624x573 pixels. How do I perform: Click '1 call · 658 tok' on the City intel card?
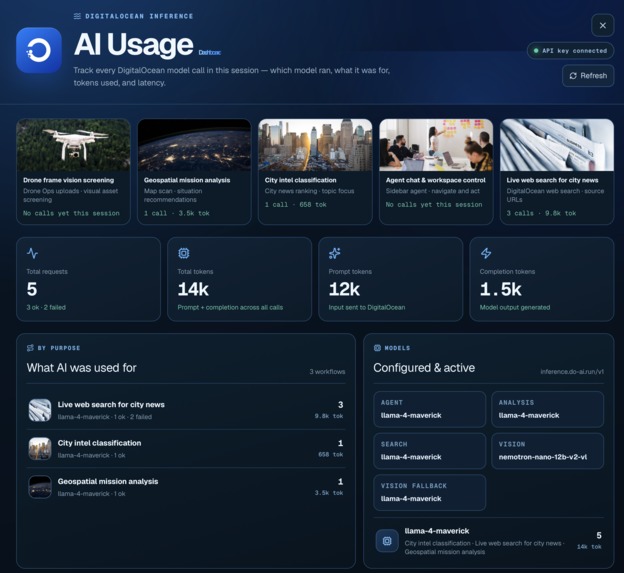click(x=296, y=205)
